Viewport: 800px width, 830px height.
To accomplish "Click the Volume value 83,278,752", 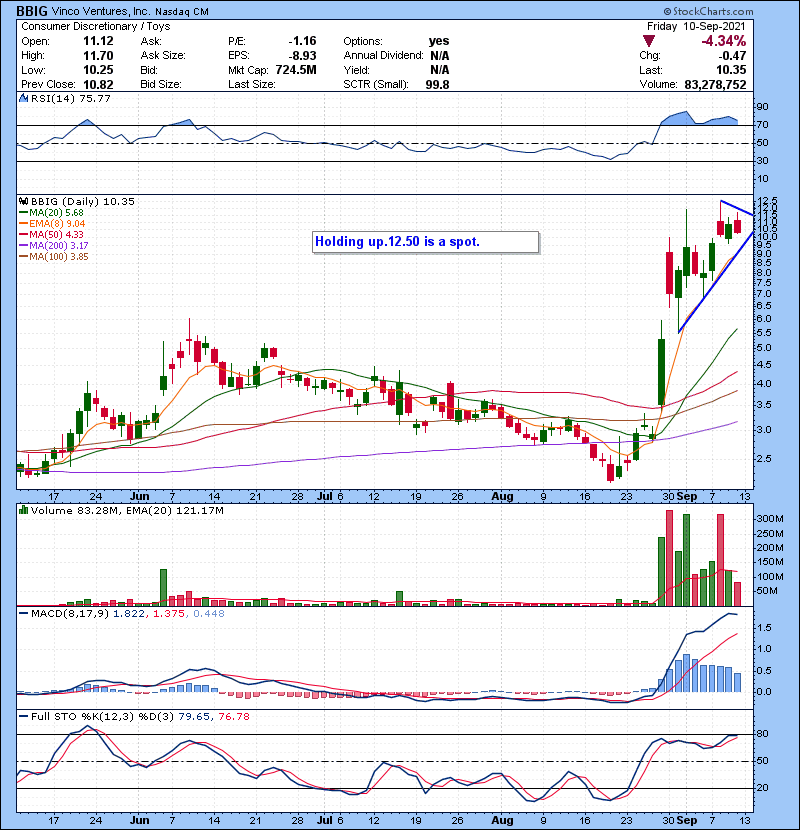I will tap(715, 84).
